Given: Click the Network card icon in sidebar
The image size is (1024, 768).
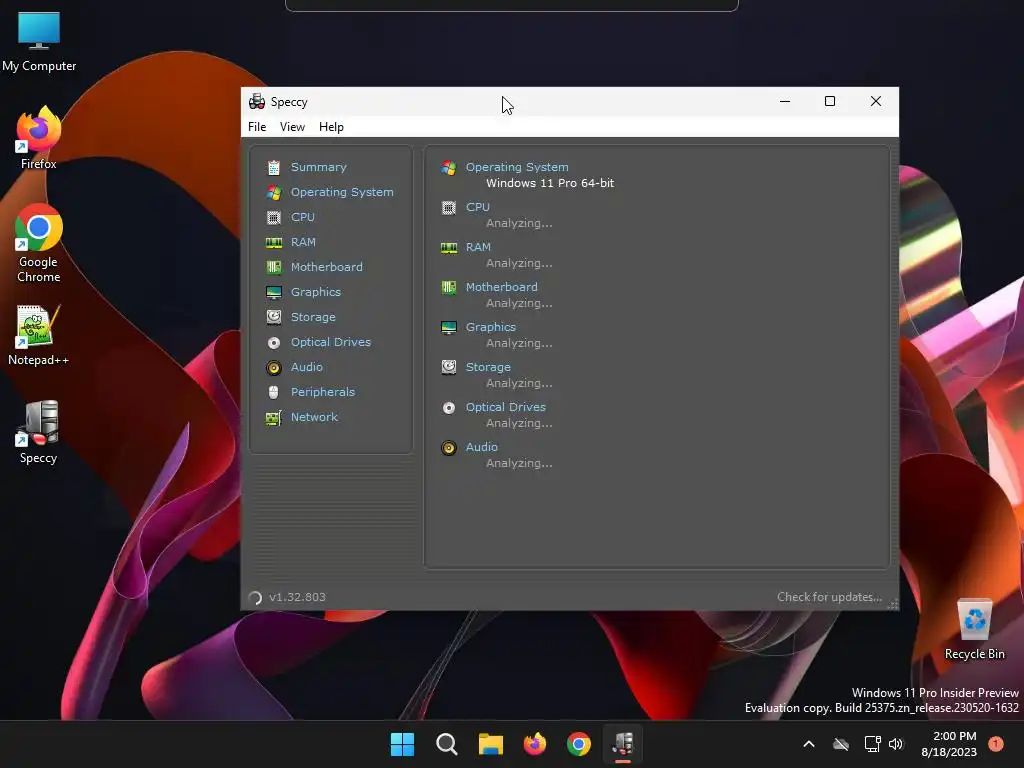Looking at the screenshot, I should 274,418.
